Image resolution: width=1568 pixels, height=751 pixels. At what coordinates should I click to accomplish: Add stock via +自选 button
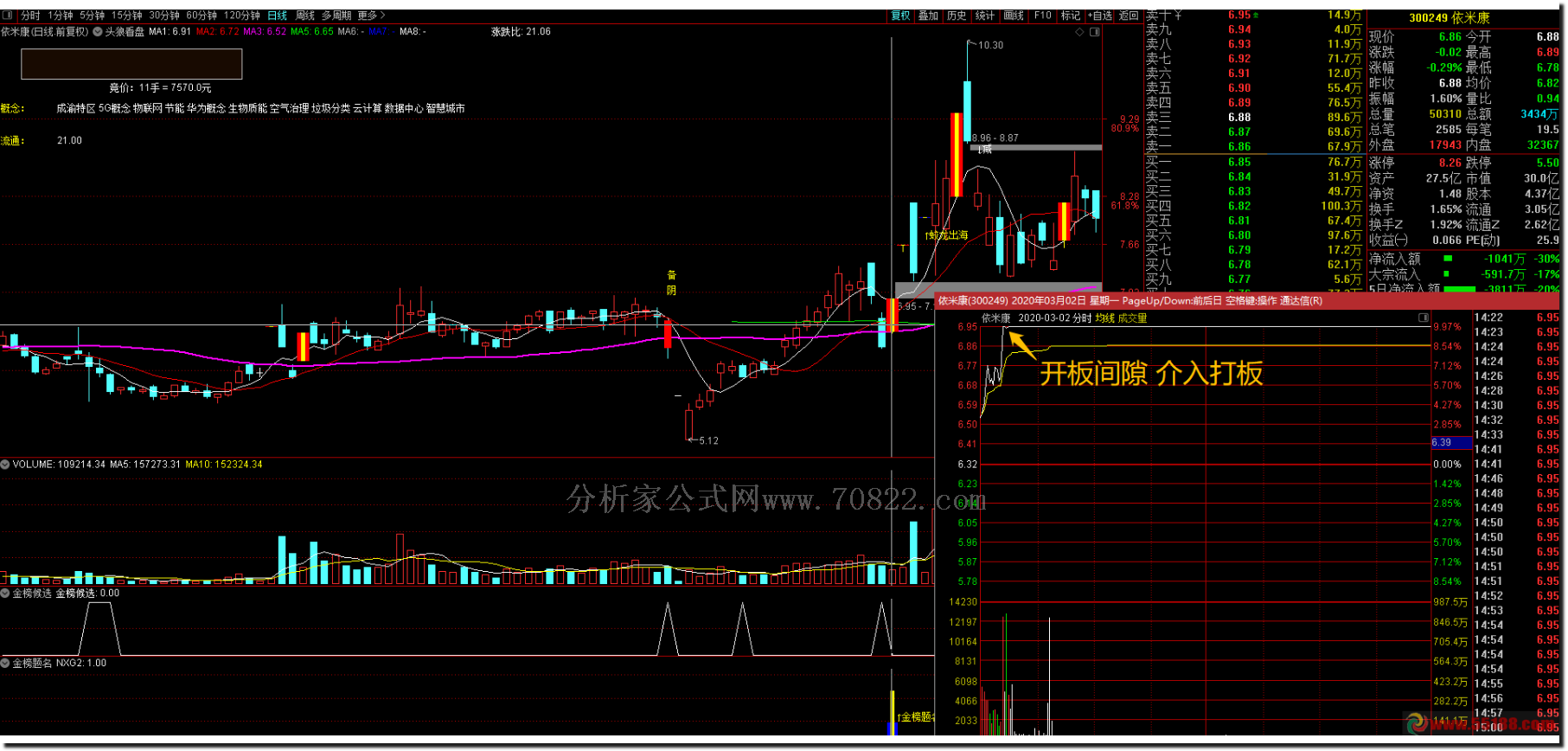[1100, 16]
